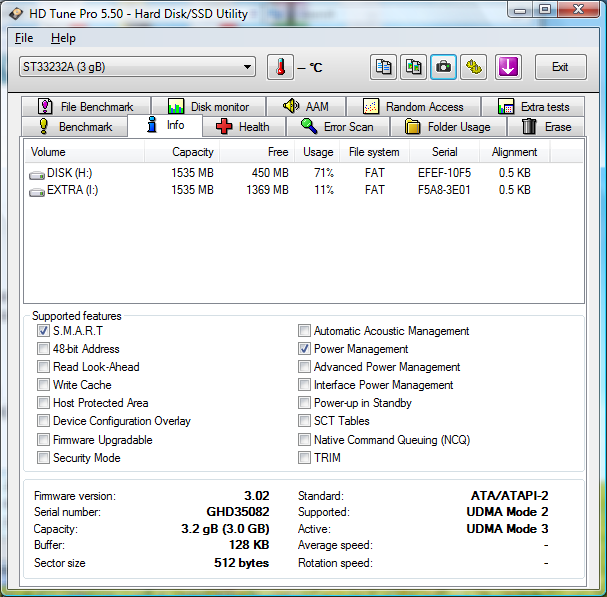Toggle the Read Look-Ahead checkbox

pyautogui.click(x=43, y=367)
